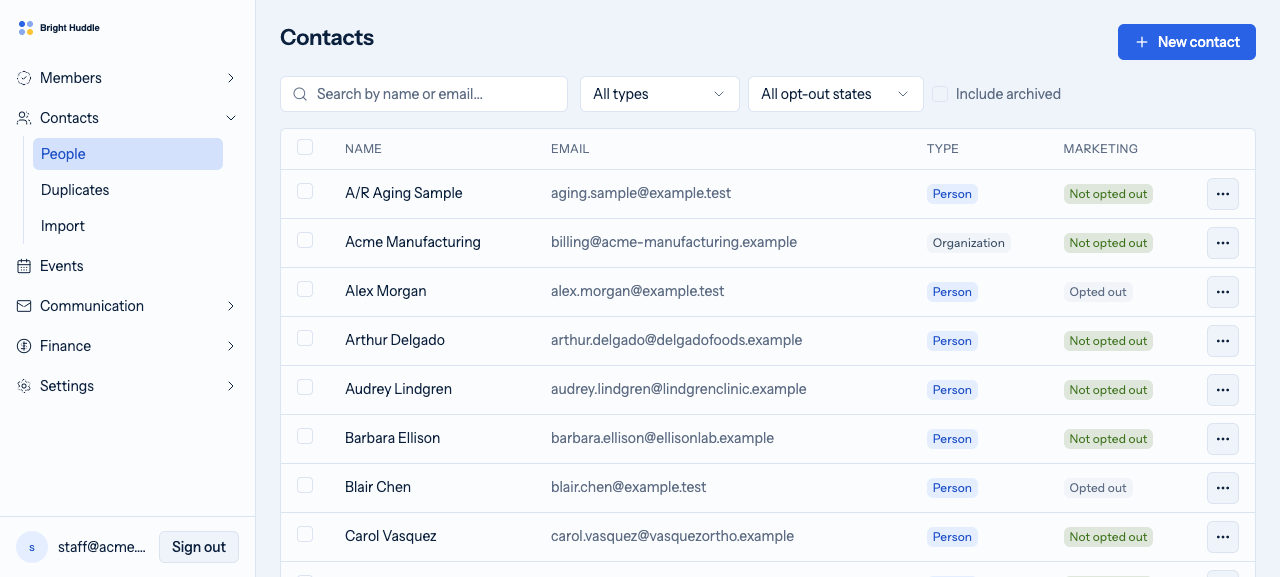Click the user avatar circle at bottom
1280x577 pixels.
[x=32, y=547]
